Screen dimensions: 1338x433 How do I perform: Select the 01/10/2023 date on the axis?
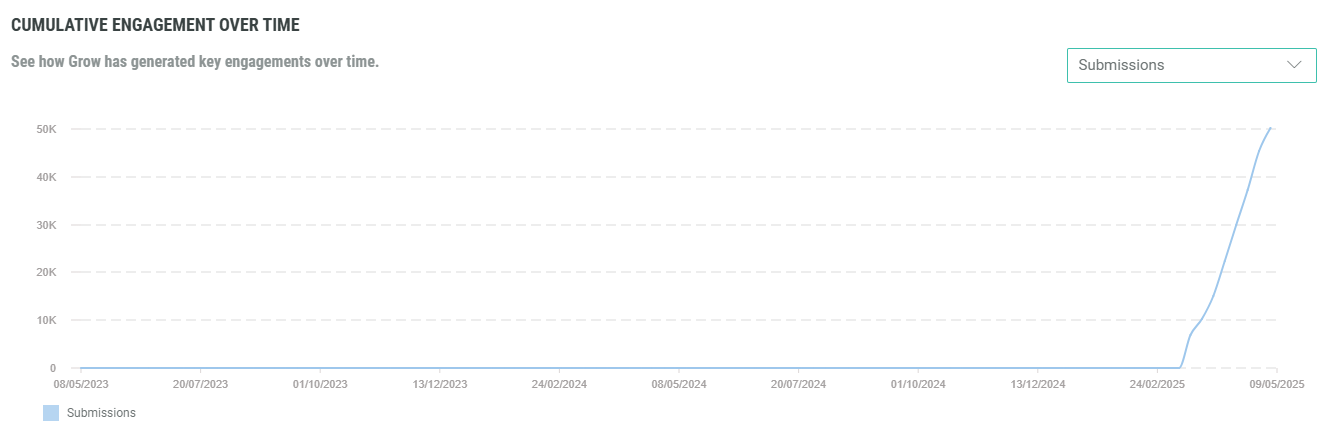pos(320,383)
